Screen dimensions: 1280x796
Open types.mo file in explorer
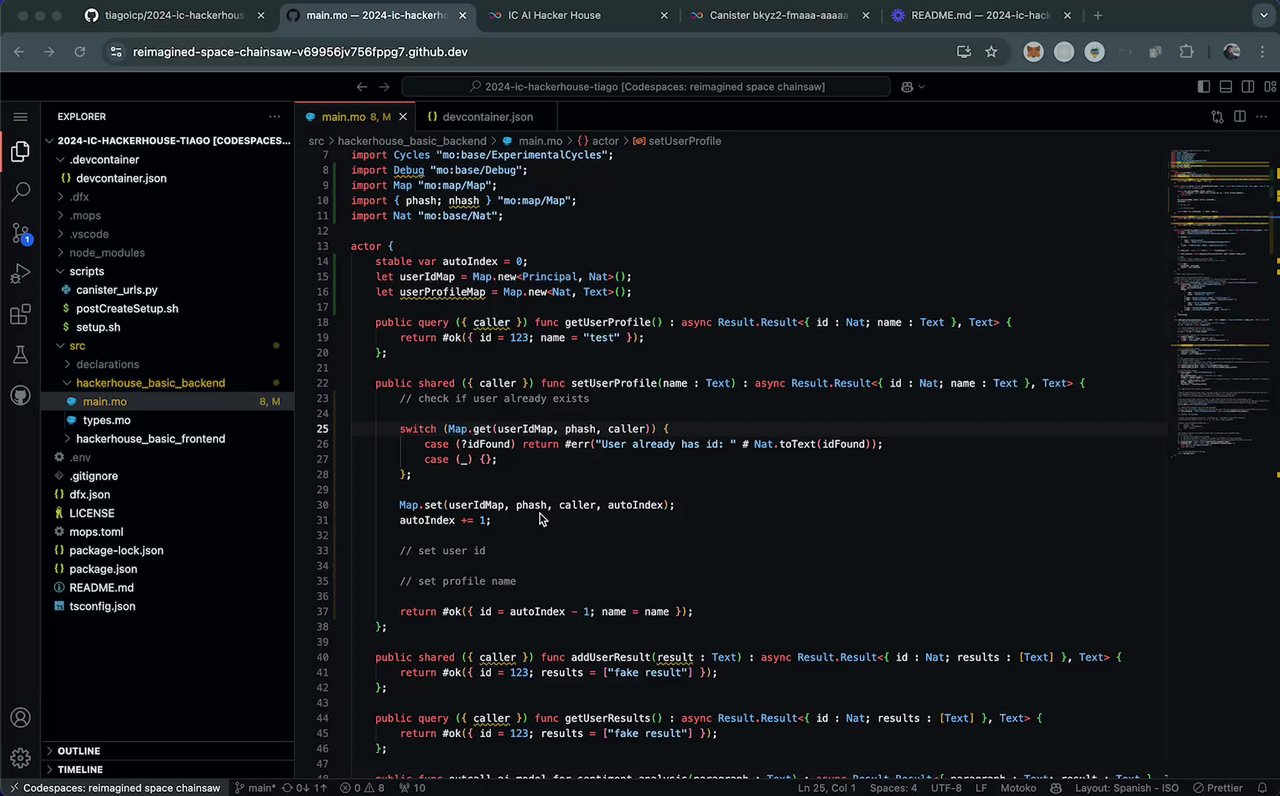pos(106,420)
